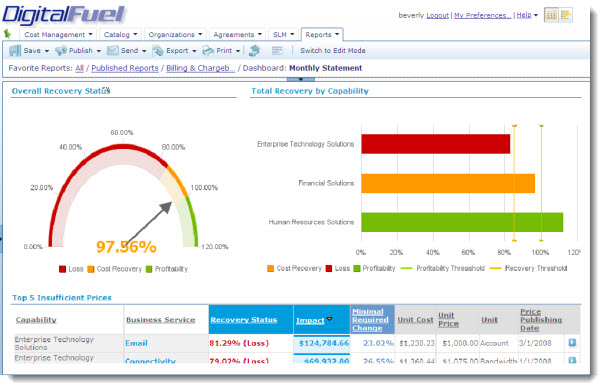Open My Preferences link
This screenshot has height=390, width=605.
[x=482, y=15]
